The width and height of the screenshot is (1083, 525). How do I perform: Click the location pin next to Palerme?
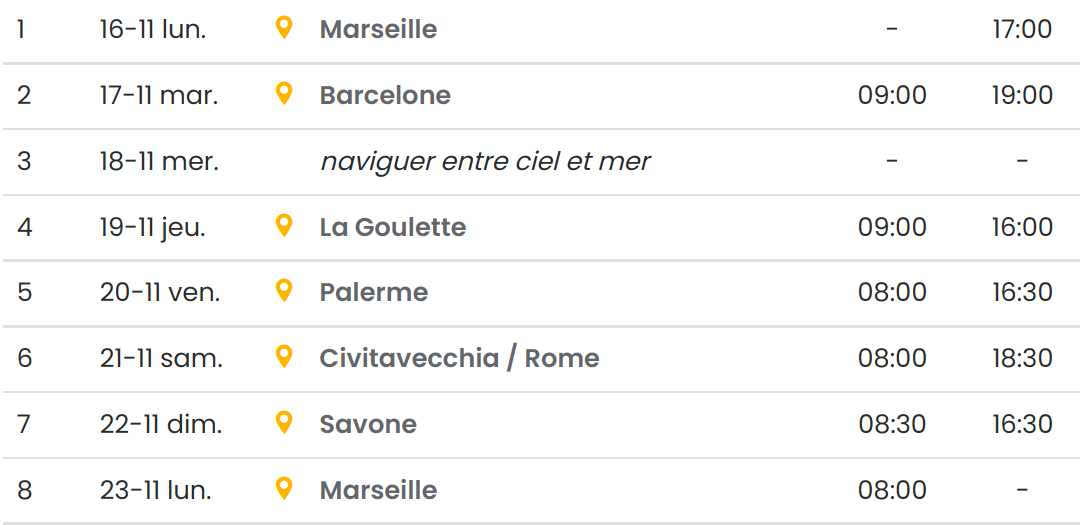tap(284, 291)
